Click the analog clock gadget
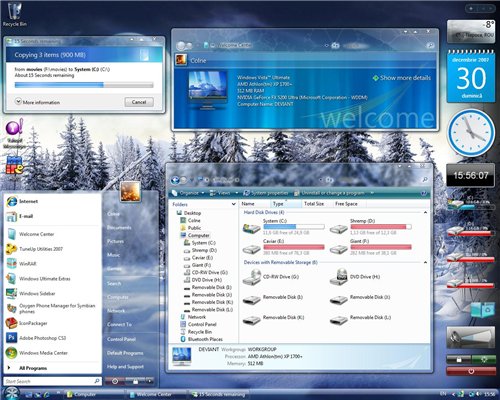This screenshot has height=400, width=500. coord(471,133)
